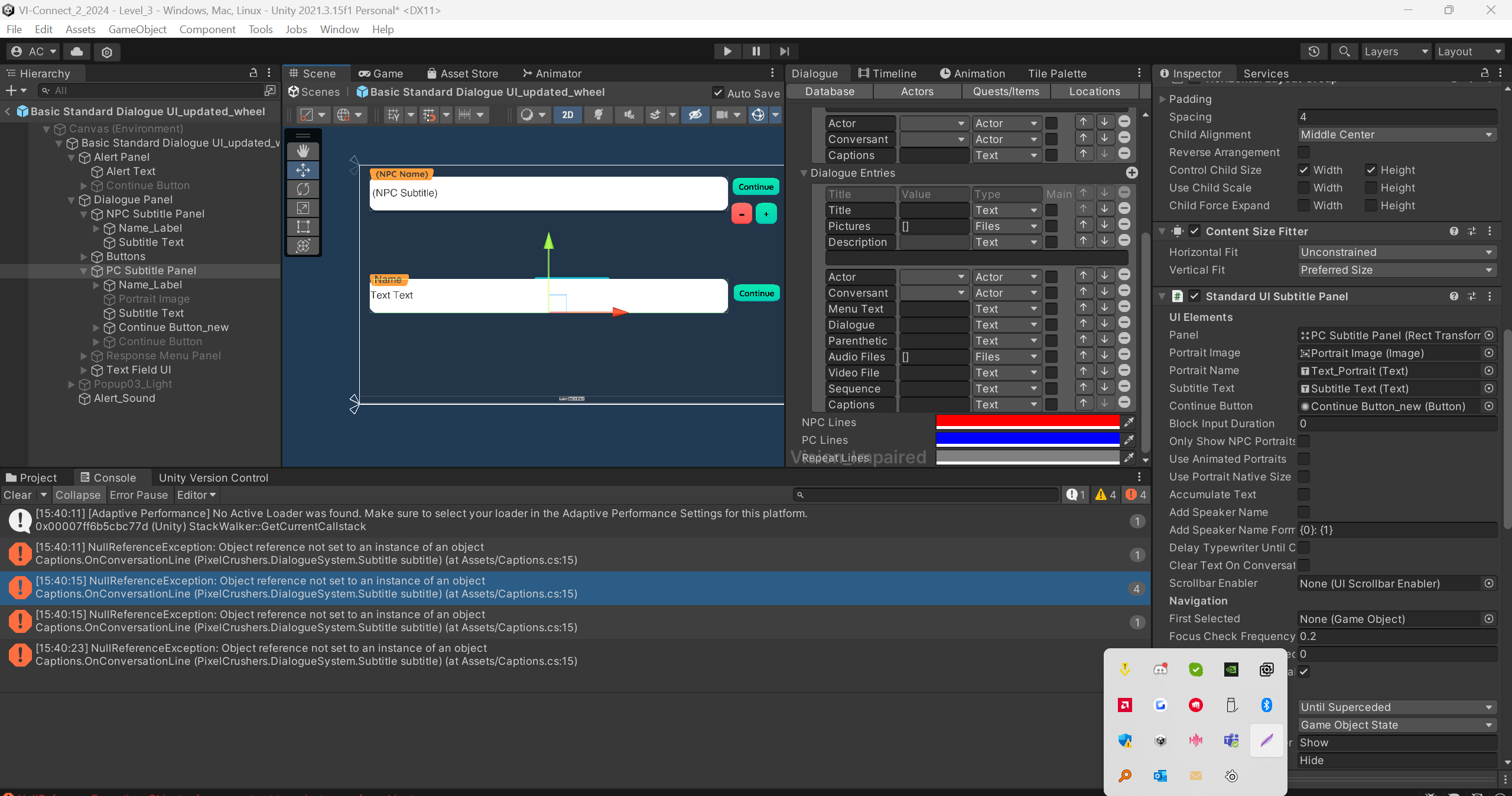Collapse the Dialogue Entries section
The height and width of the screenshot is (796, 1512).
[x=804, y=173]
